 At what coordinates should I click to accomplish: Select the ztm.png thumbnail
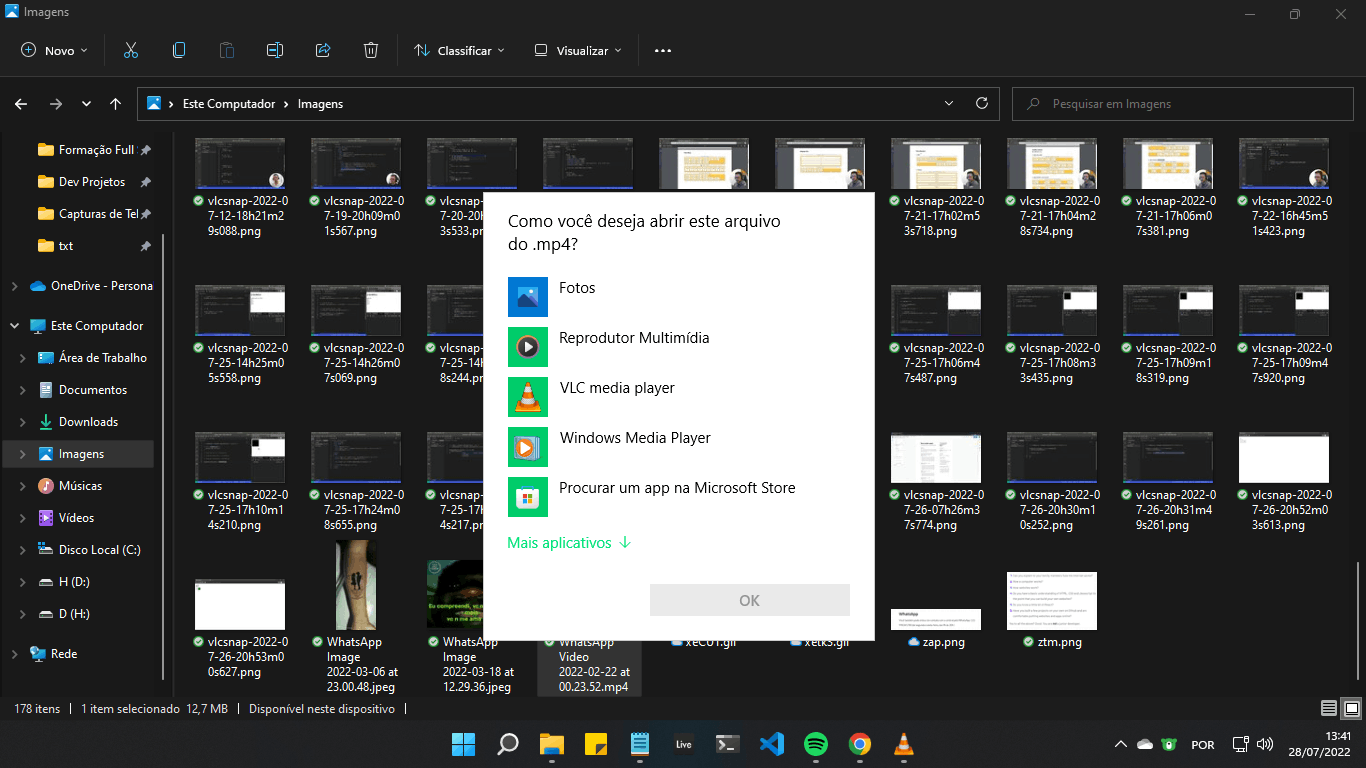coord(1051,601)
